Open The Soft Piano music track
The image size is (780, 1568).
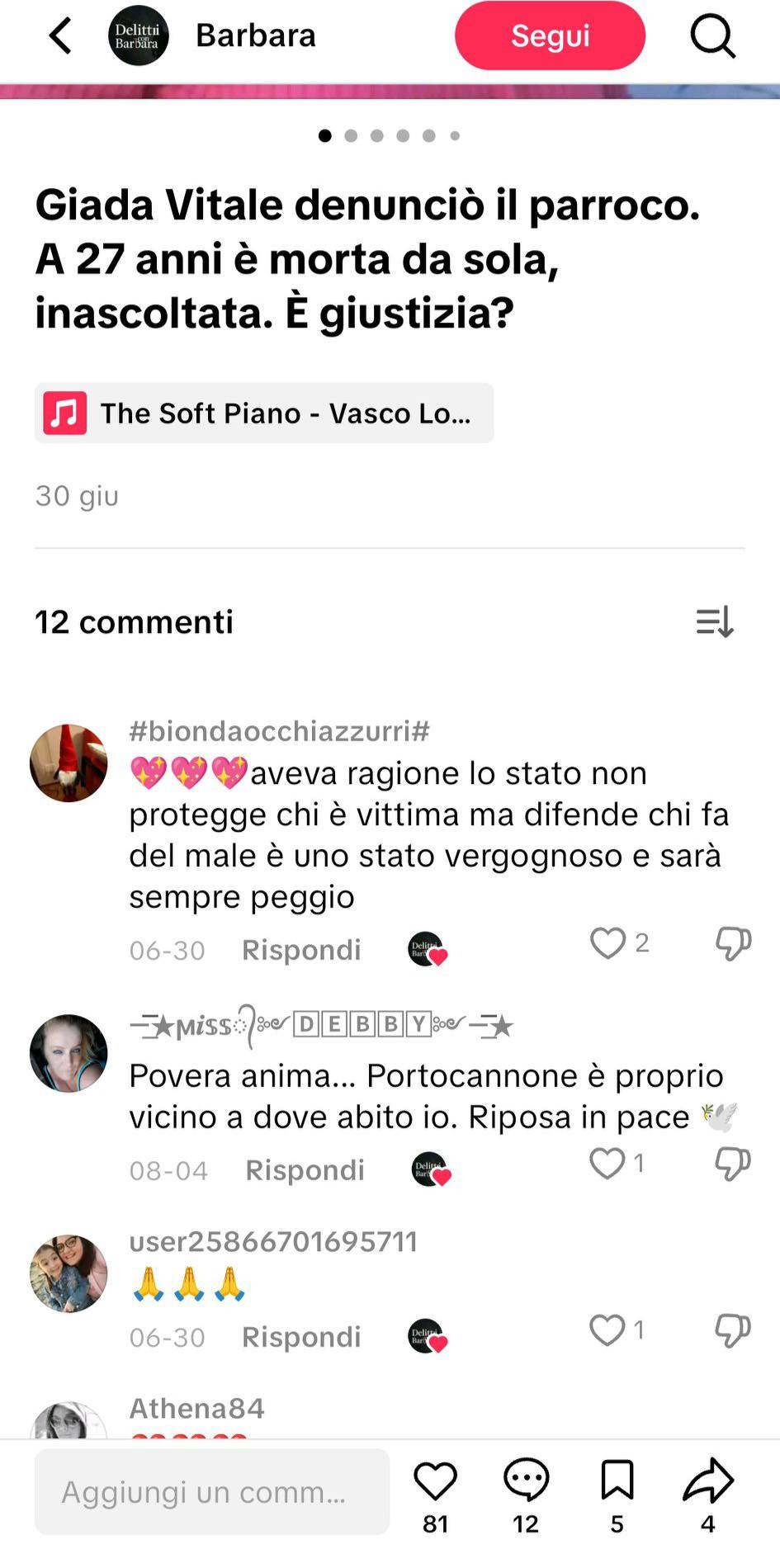264,413
